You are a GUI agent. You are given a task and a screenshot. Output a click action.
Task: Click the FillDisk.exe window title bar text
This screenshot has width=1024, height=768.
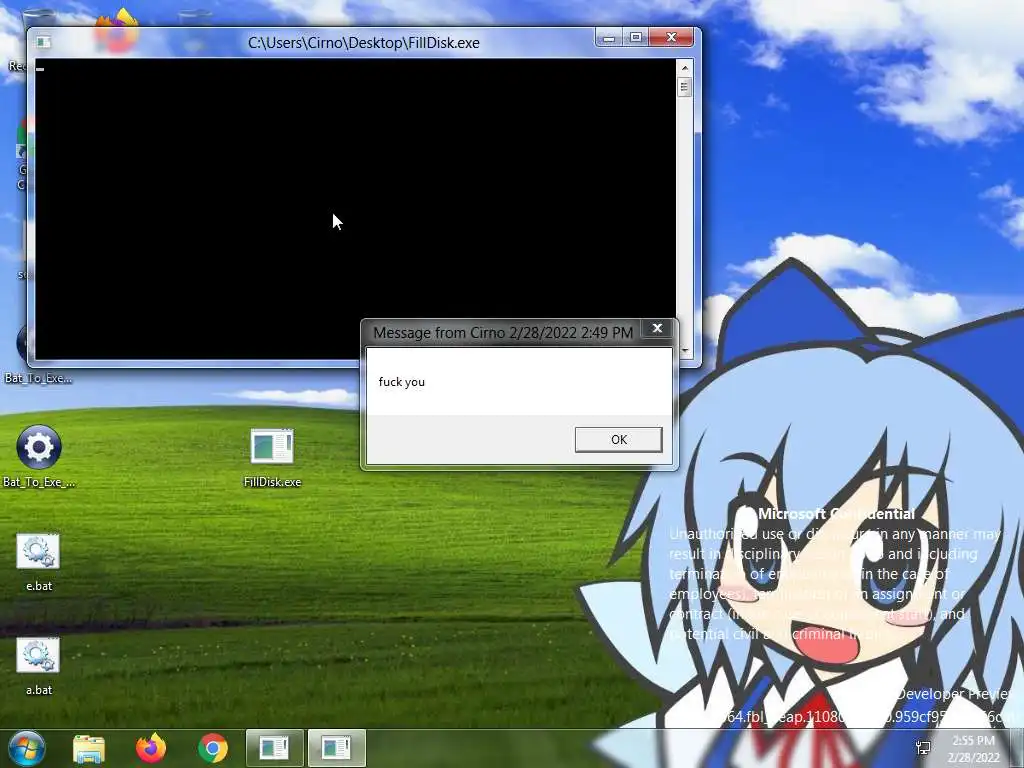tap(364, 43)
